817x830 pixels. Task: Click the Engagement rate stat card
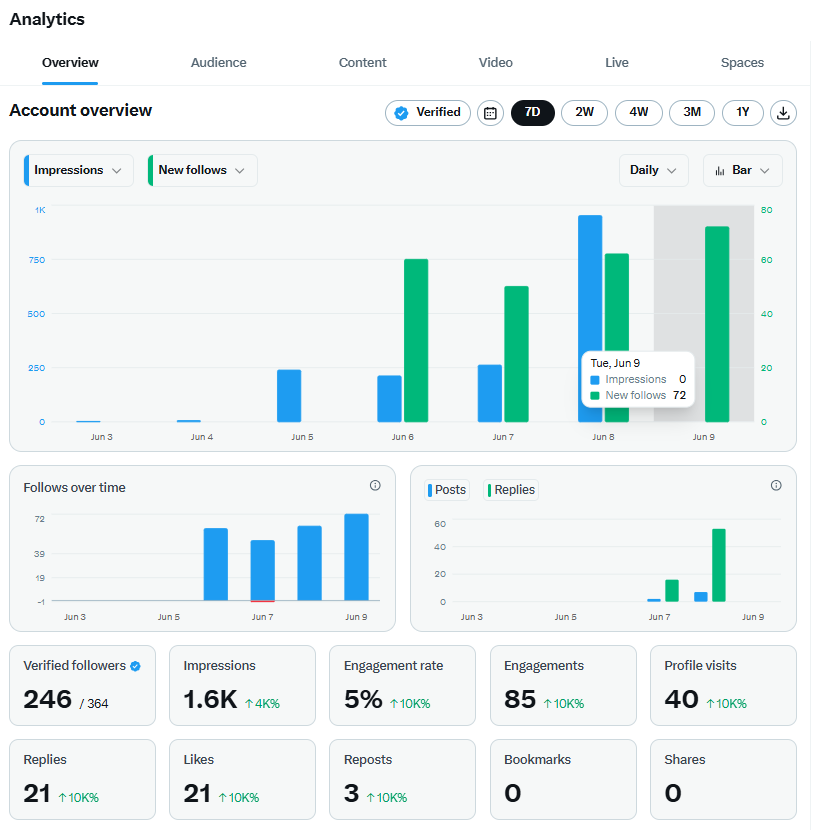[402, 685]
